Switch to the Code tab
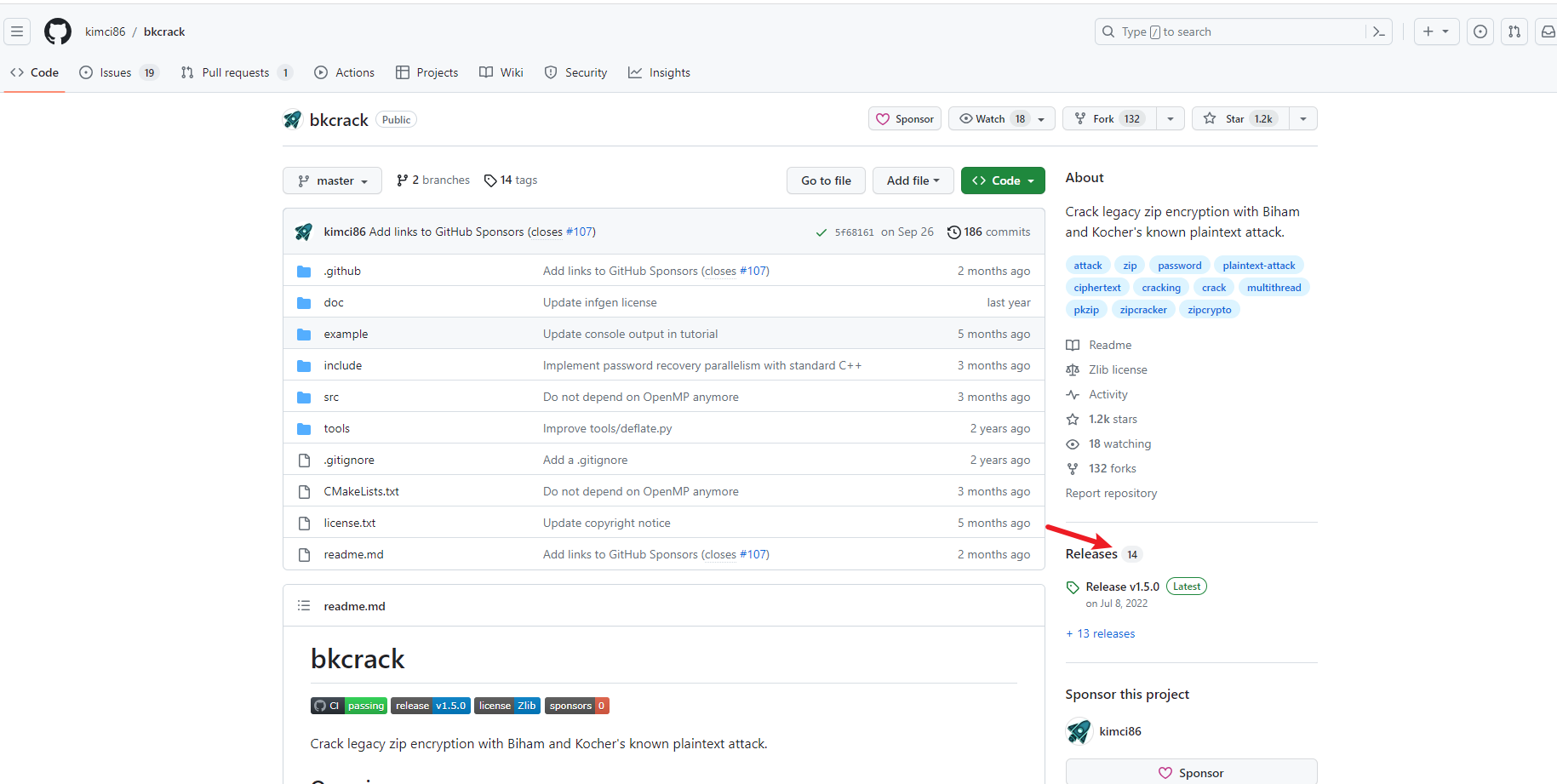 pyautogui.click(x=35, y=72)
